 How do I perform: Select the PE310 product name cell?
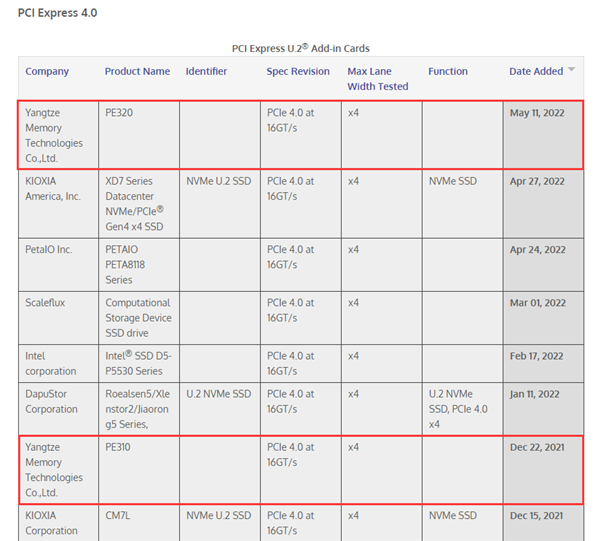(119, 447)
